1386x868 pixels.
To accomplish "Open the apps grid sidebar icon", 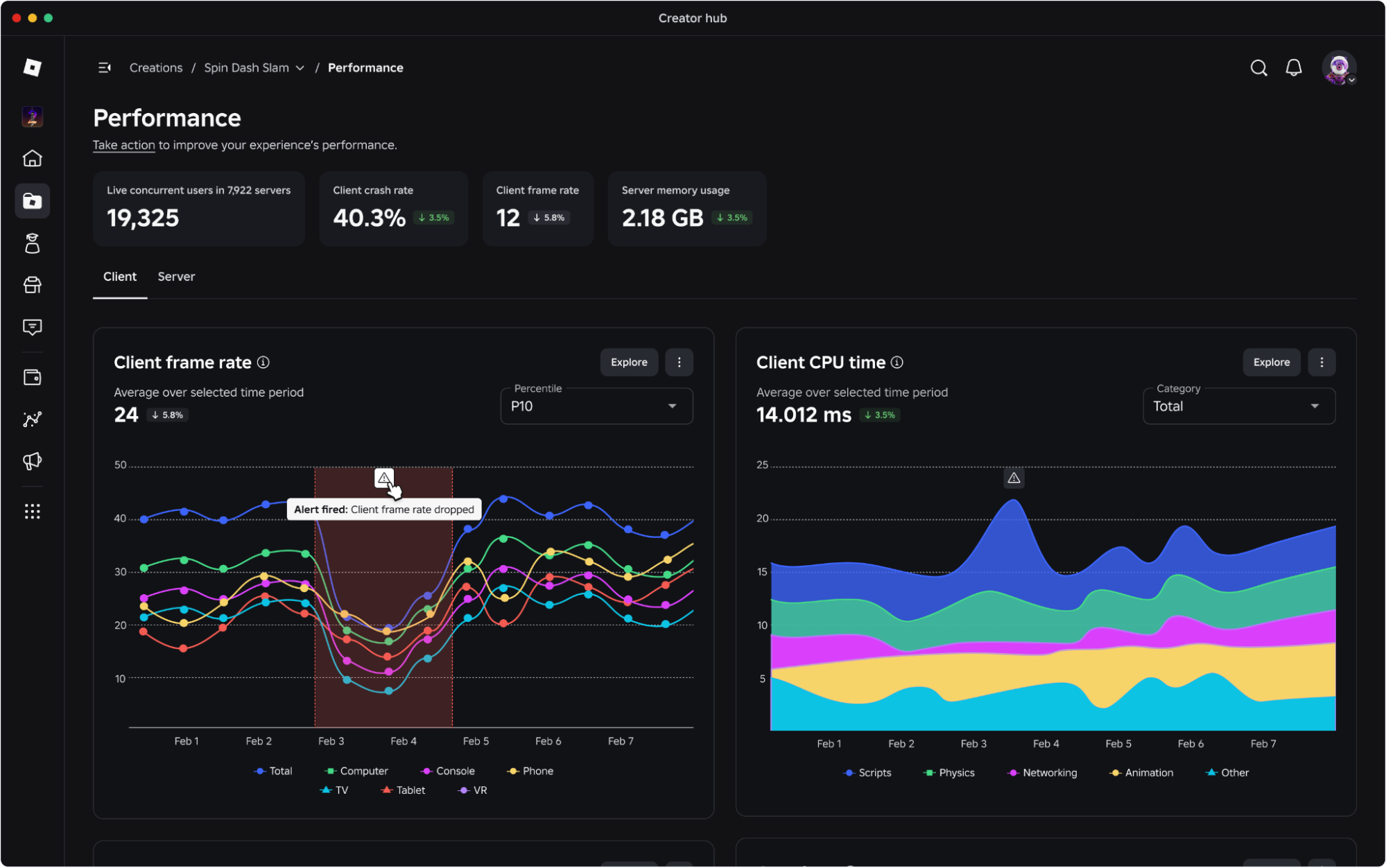I will 33,512.
